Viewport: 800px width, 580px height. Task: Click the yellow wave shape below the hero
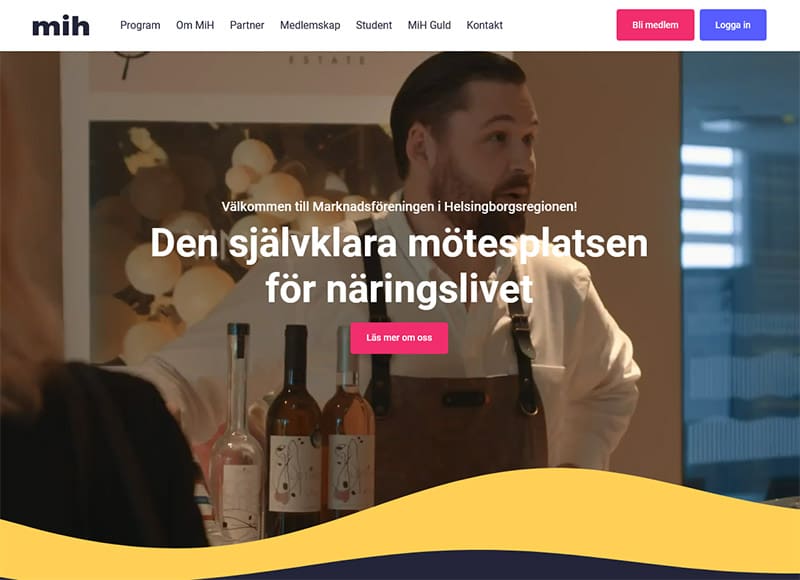point(510,515)
